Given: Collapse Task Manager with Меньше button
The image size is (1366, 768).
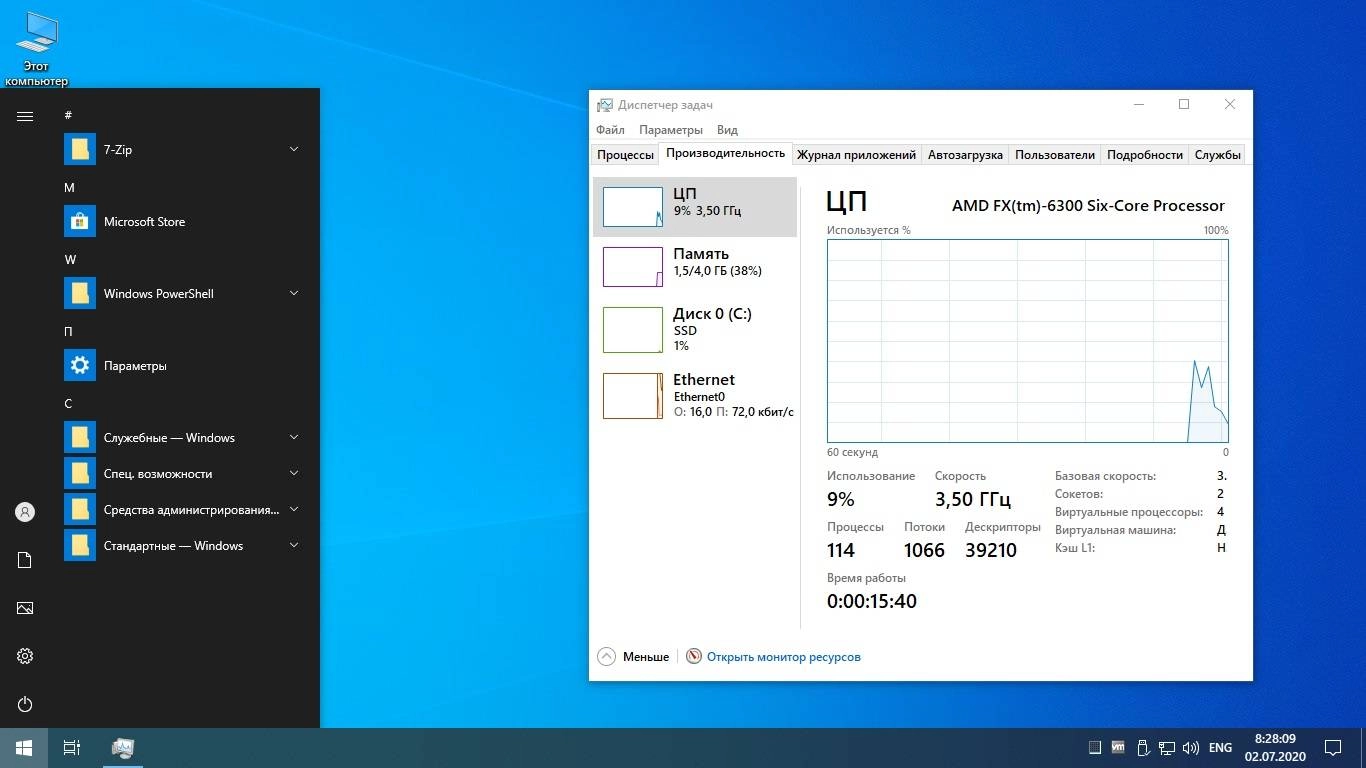Looking at the screenshot, I should pyautogui.click(x=633, y=657).
